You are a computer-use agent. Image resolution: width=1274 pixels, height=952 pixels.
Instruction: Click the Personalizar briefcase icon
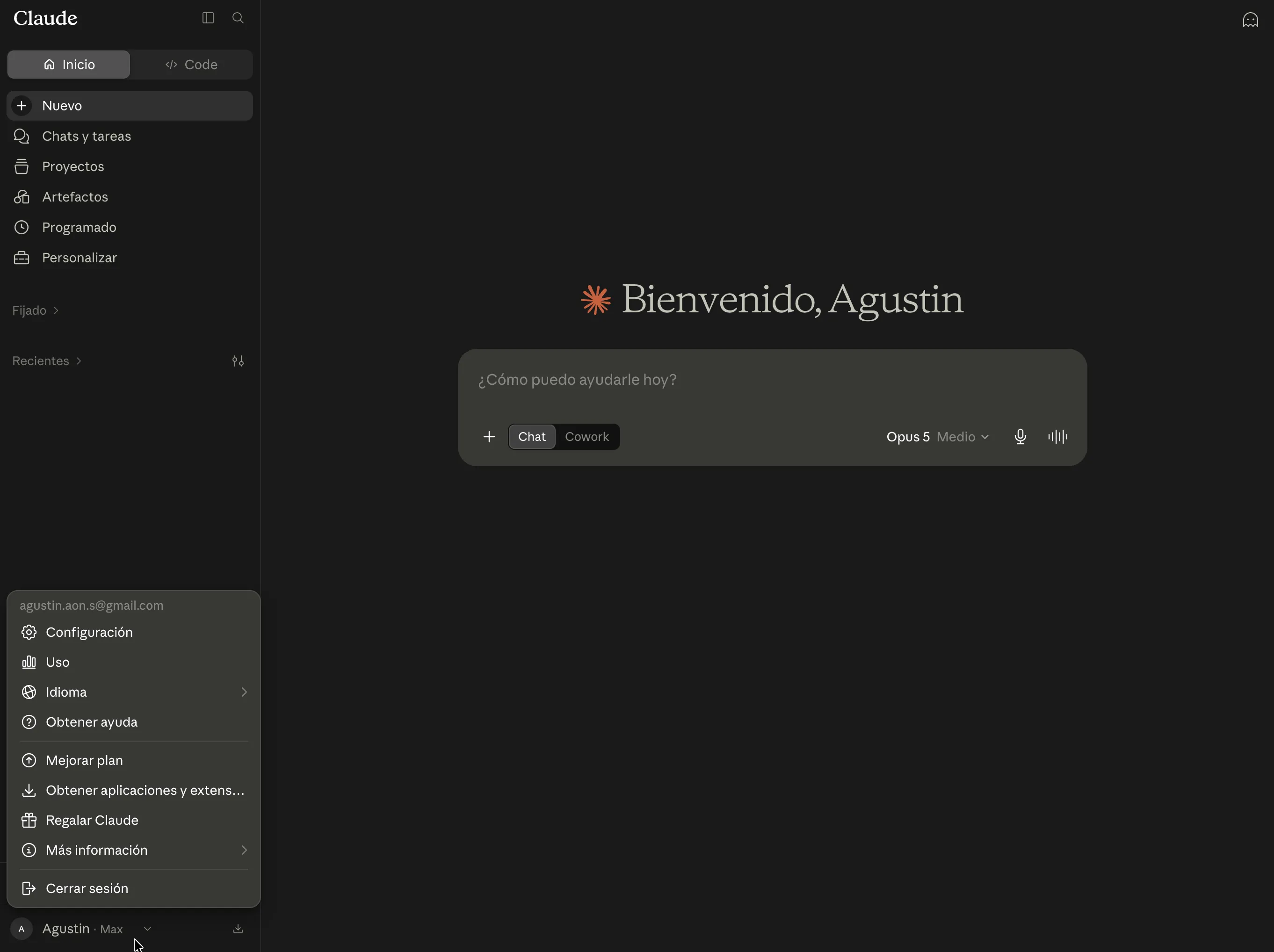pos(22,258)
